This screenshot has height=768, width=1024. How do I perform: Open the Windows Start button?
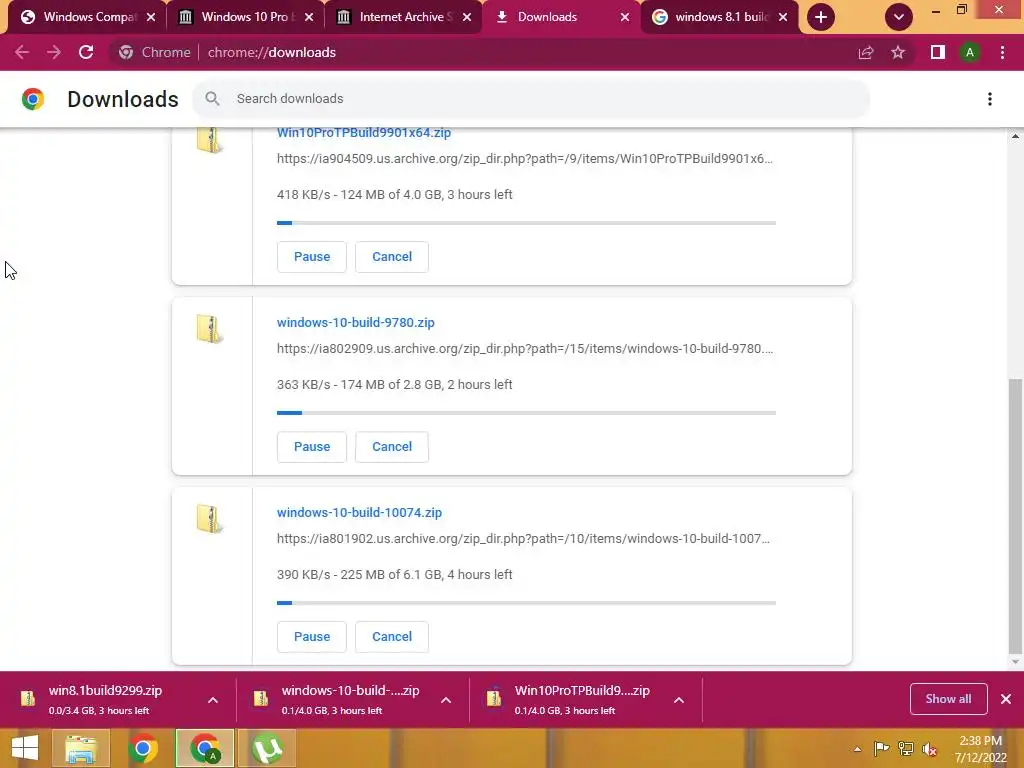pyautogui.click(x=24, y=748)
